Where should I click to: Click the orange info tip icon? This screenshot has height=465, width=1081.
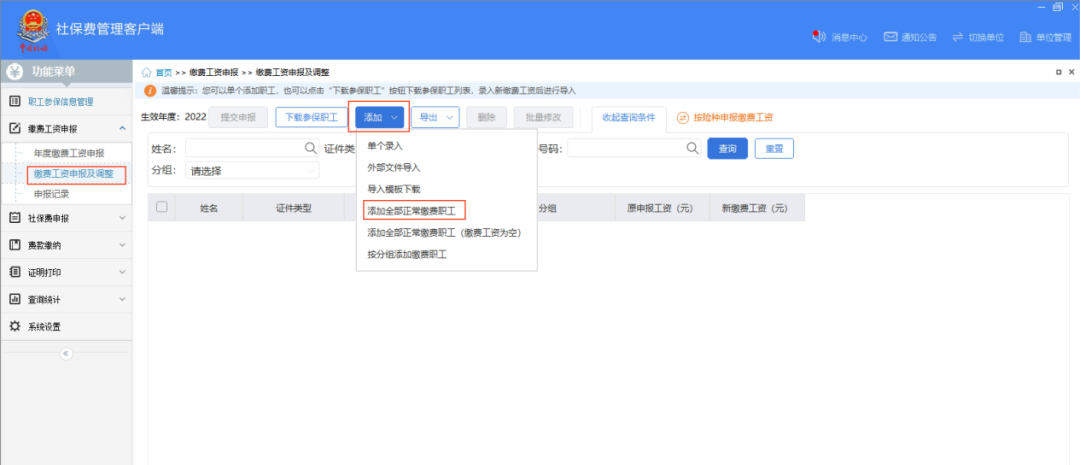tap(150, 90)
